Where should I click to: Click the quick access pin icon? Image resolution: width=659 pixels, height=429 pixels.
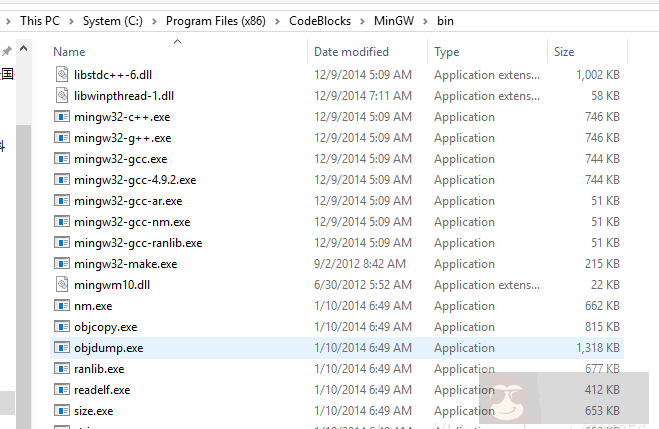(7, 51)
